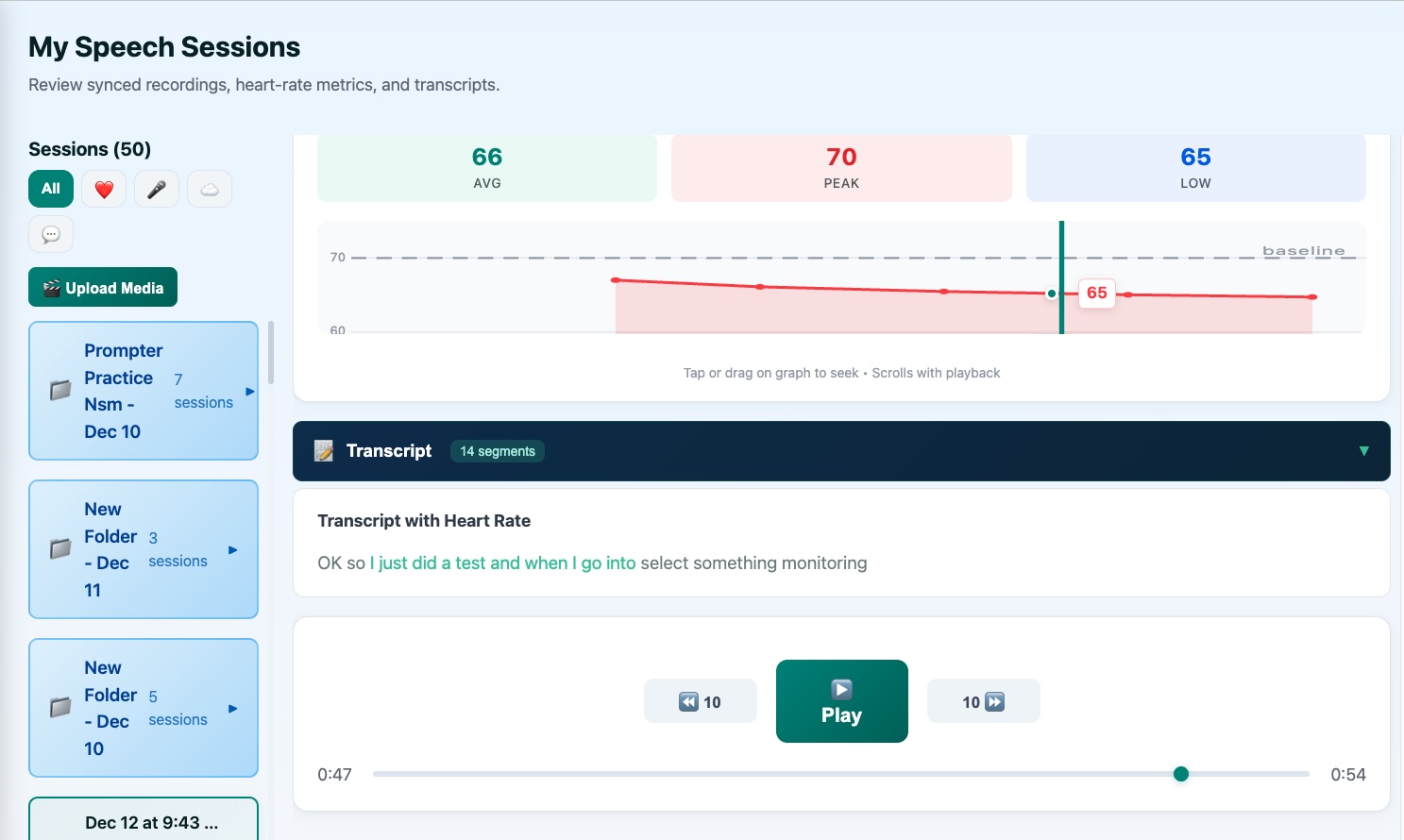Click the heart-rate graph playhead marker
The width and height of the screenshot is (1404, 840).
pyautogui.click(x=1052, y=294)
